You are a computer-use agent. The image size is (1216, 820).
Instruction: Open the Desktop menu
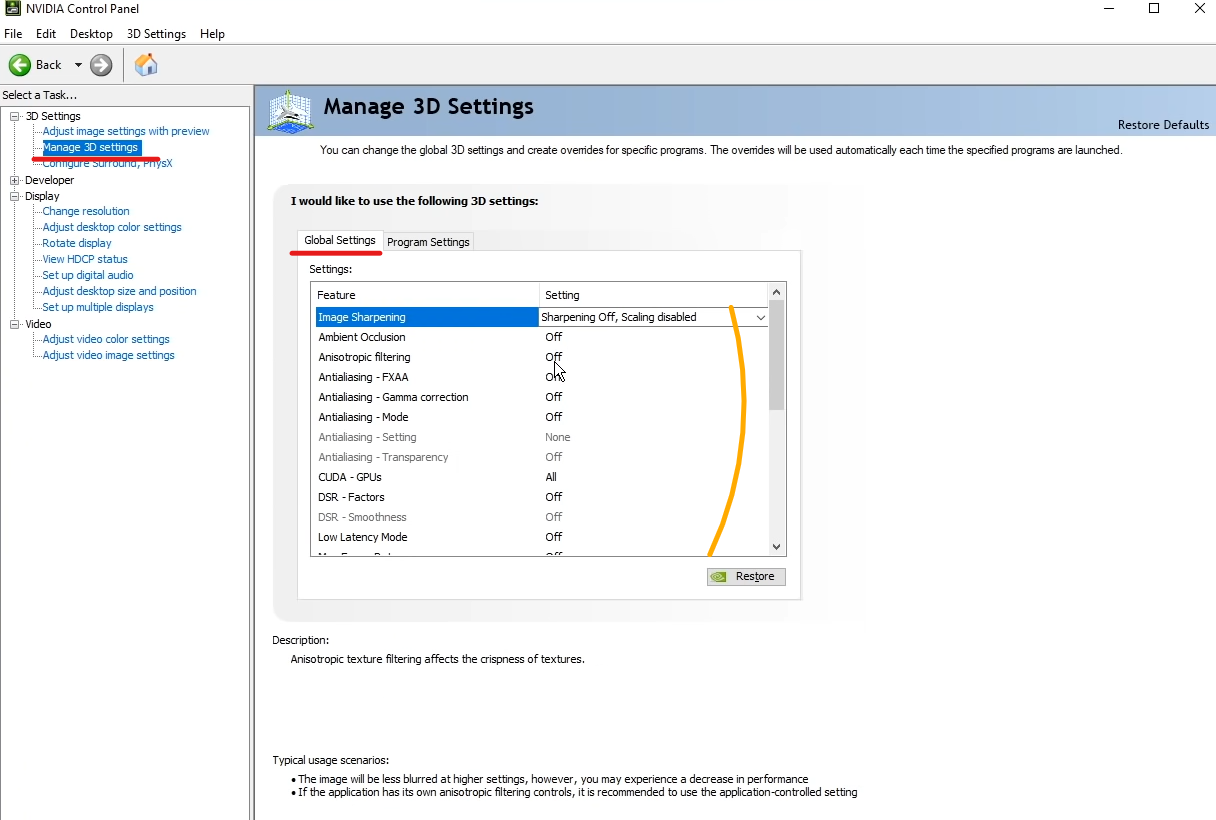91,34
